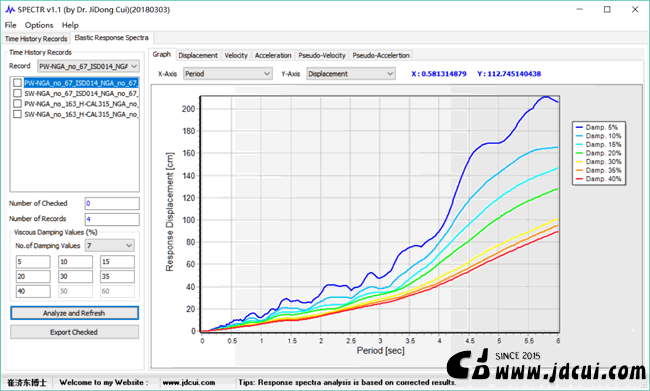Minimize the SPECTR window

tap(580, 10)
